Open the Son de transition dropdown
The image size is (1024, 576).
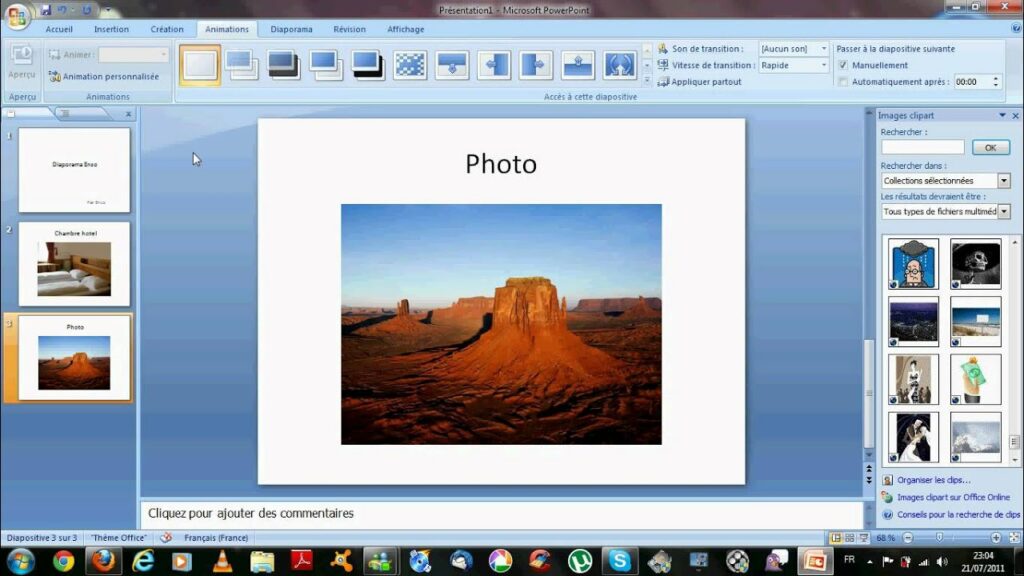tap(824, 48)
